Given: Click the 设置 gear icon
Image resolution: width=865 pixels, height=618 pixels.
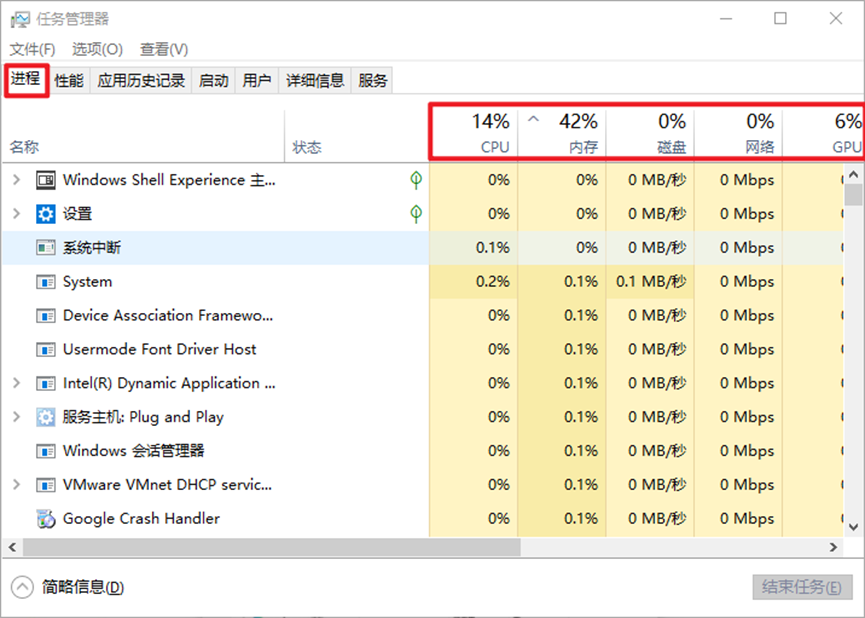Looking at the screenshot, I should click(46, 214).
